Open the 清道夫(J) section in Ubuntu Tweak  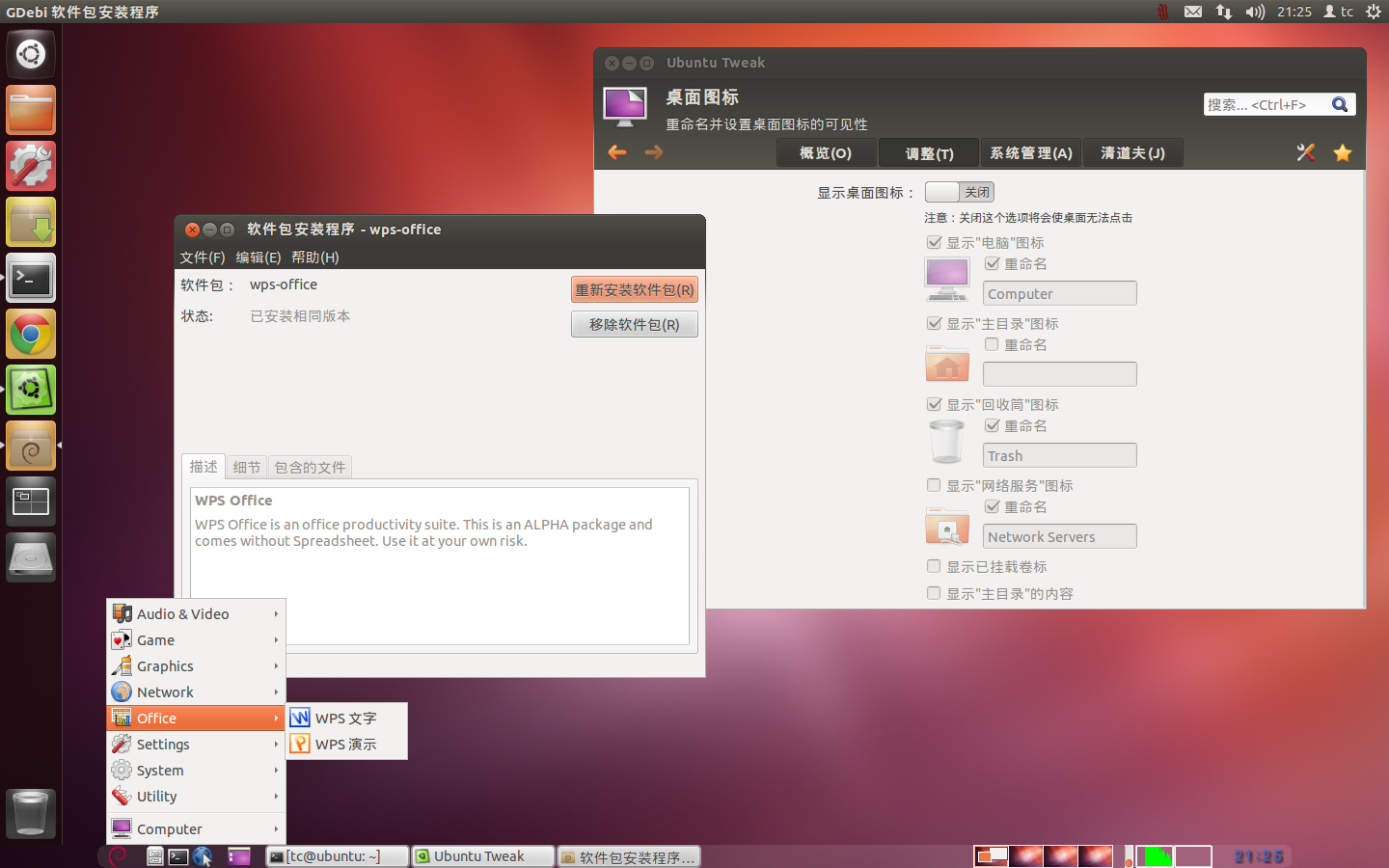coord(1132,152)
